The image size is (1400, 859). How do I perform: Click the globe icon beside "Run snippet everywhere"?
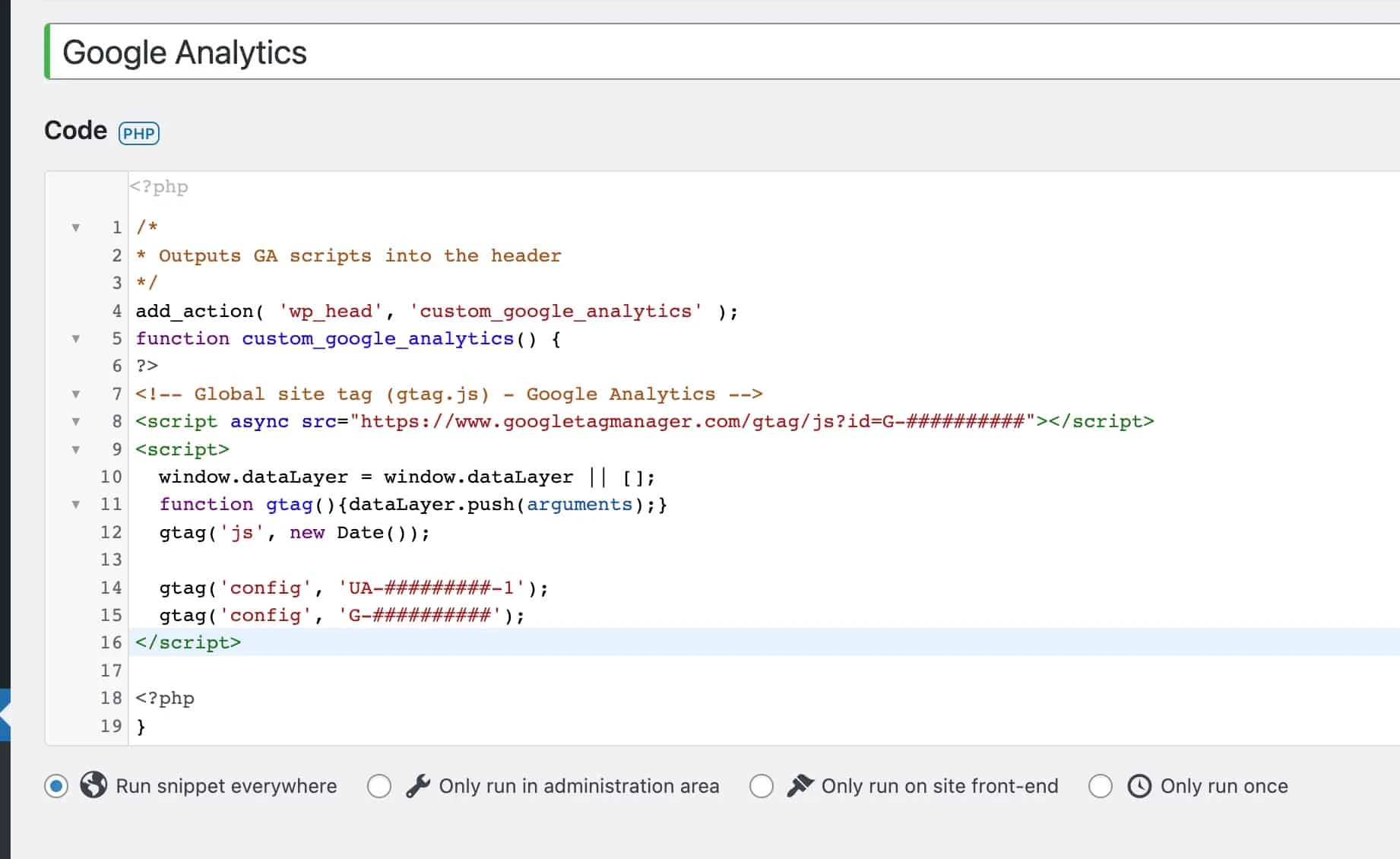[x=91, y=786]
